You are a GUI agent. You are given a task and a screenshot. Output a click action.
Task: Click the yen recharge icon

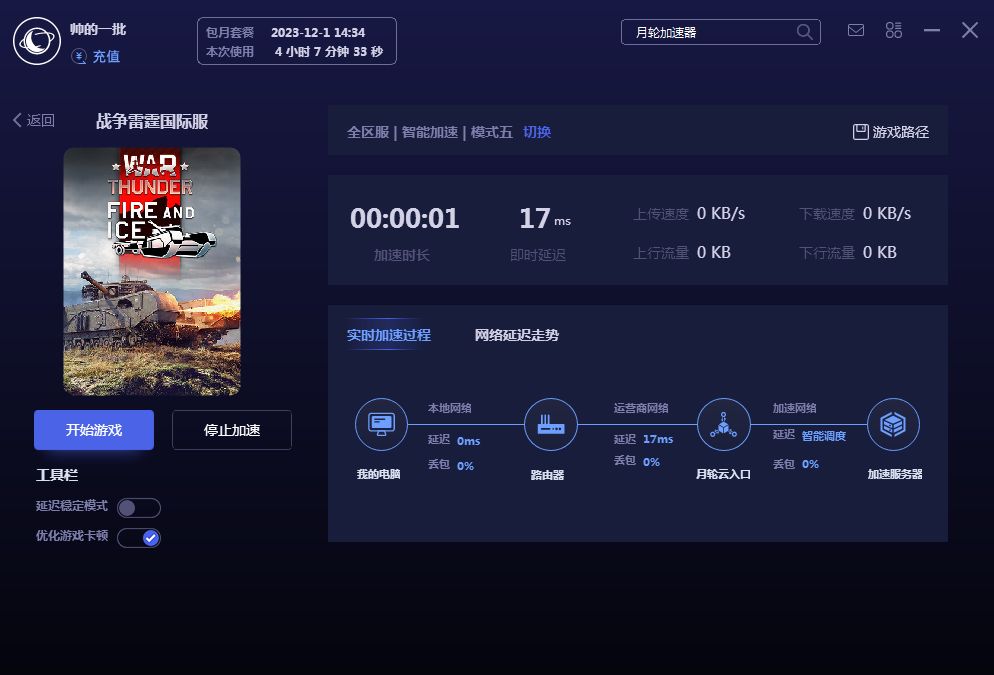[x=79, y=57]
